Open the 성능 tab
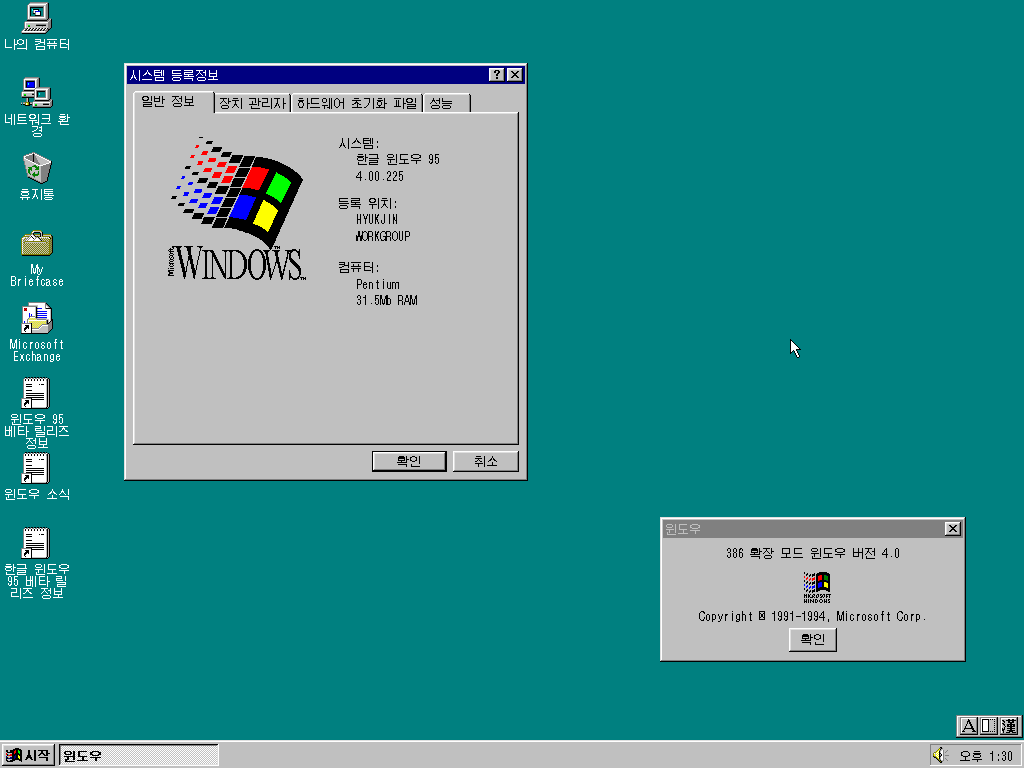 (x=447, y=103)
